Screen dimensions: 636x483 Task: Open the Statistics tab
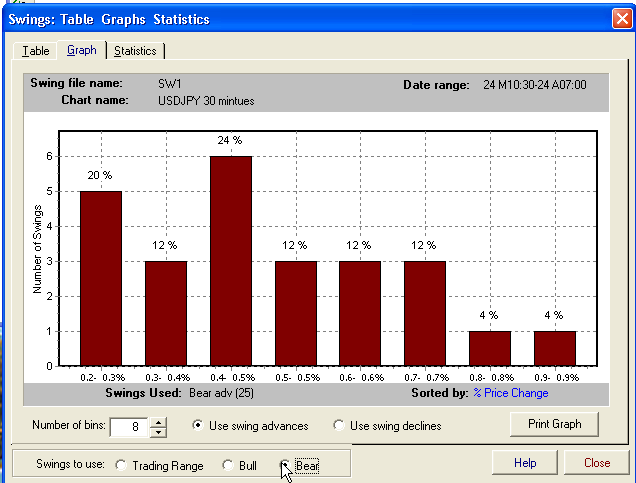pyautogui.click(x=135, y=51)
